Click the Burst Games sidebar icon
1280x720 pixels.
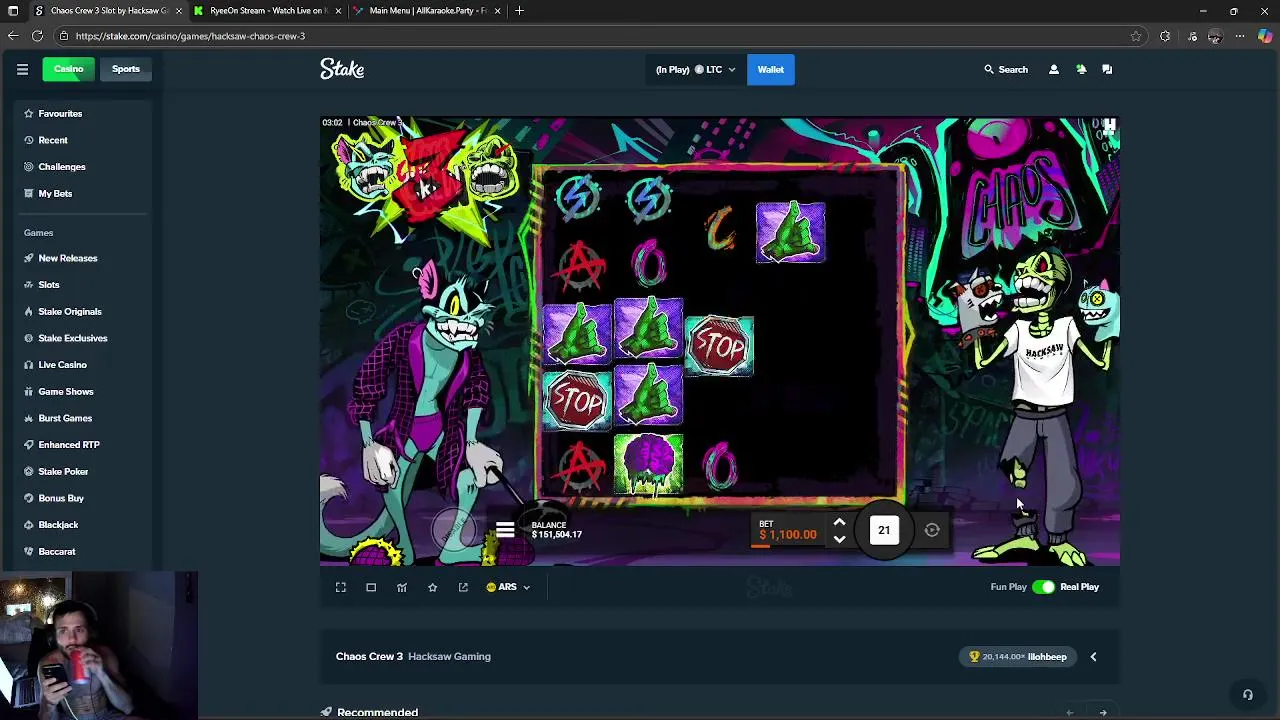pyautogui.click(x=29, y=418)
